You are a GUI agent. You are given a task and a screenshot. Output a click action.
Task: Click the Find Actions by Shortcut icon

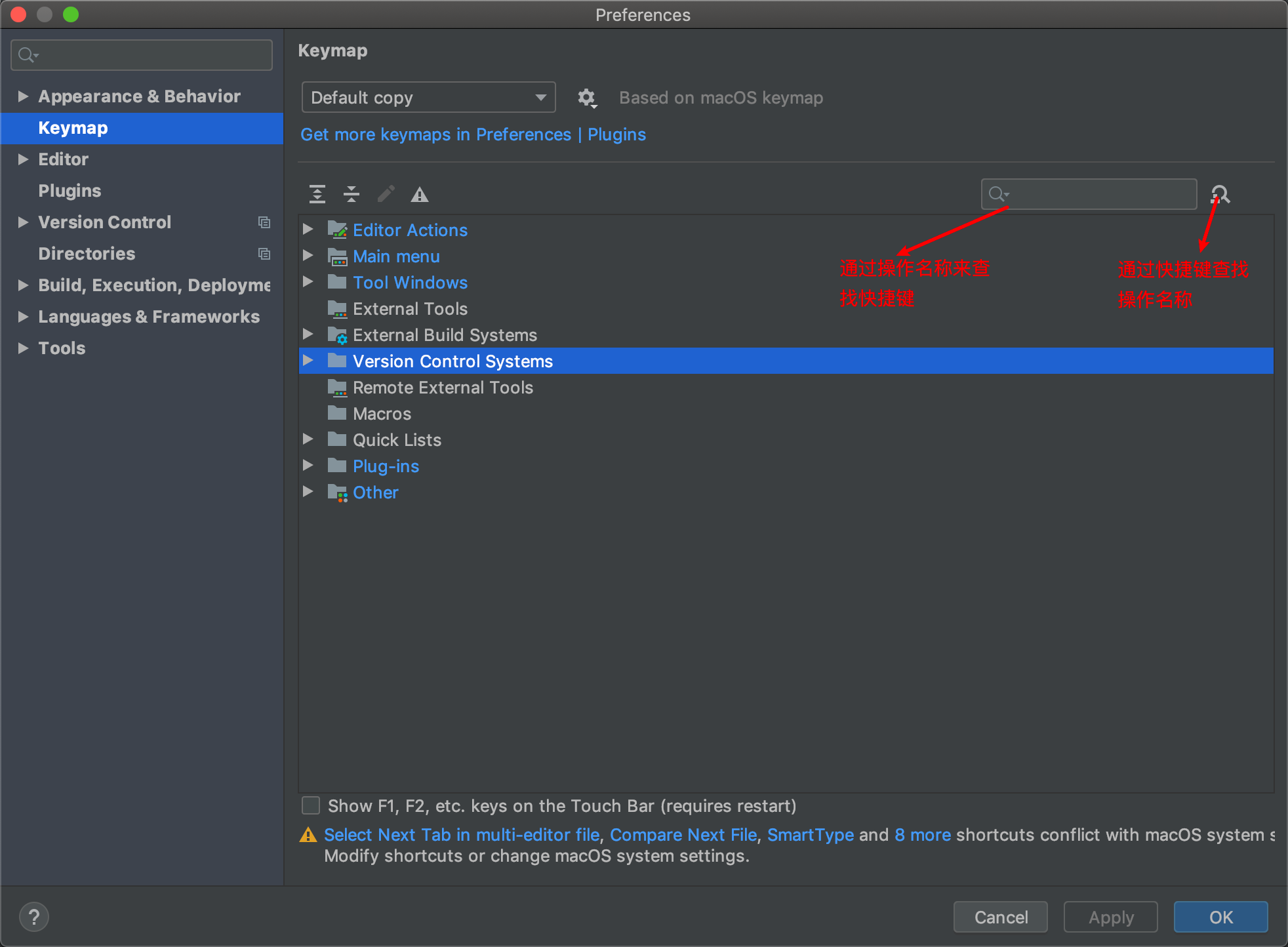click(1220, 194)
